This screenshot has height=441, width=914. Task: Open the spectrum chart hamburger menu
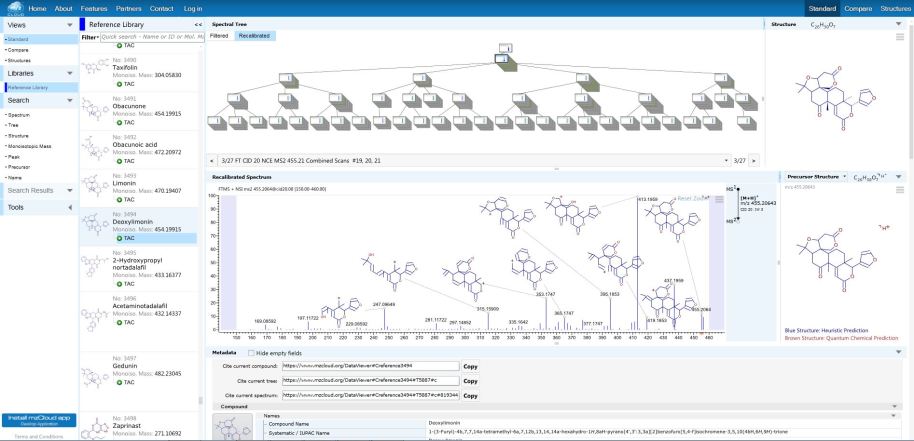716,200
